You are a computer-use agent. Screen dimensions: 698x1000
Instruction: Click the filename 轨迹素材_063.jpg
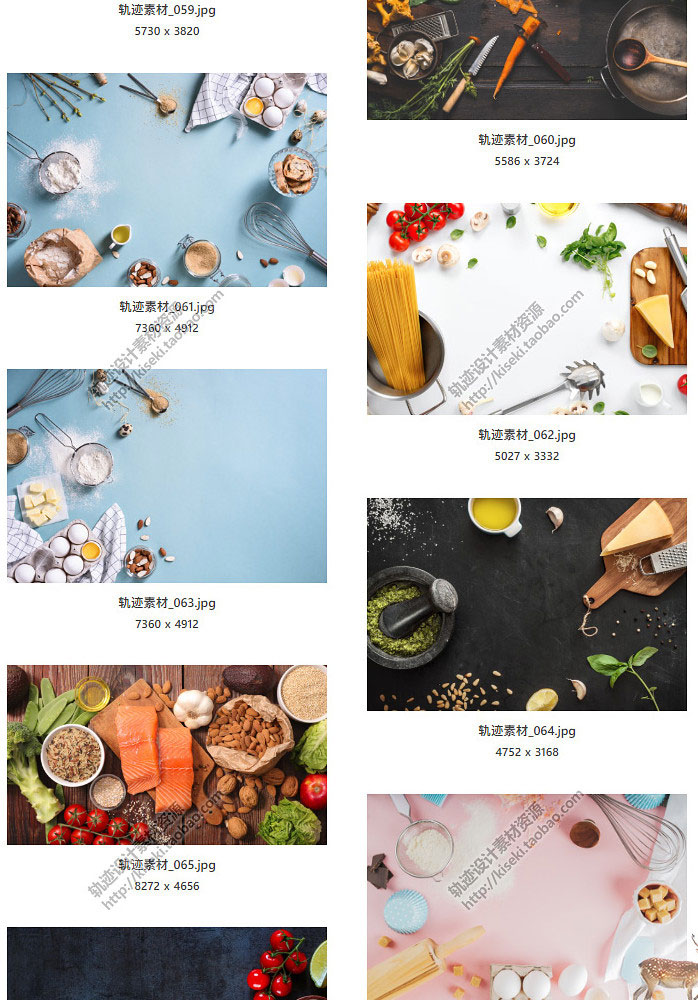(167, 603)
